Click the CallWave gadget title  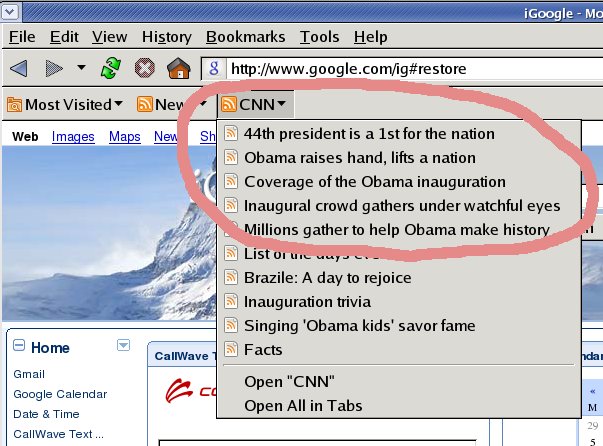pos(185,356)
